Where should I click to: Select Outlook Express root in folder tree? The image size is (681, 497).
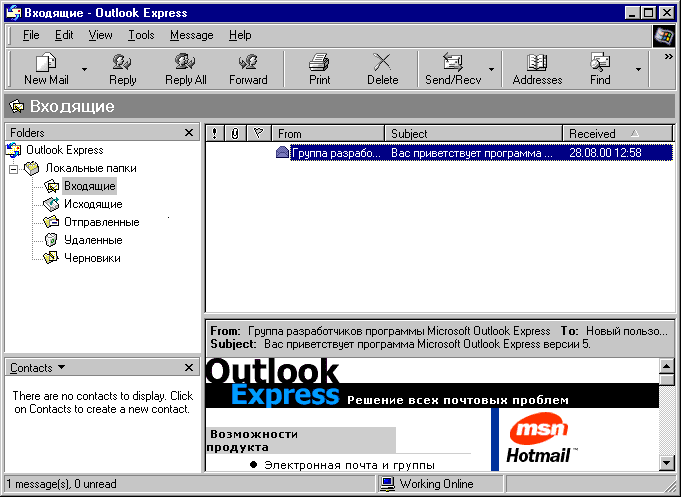point(65,150)
